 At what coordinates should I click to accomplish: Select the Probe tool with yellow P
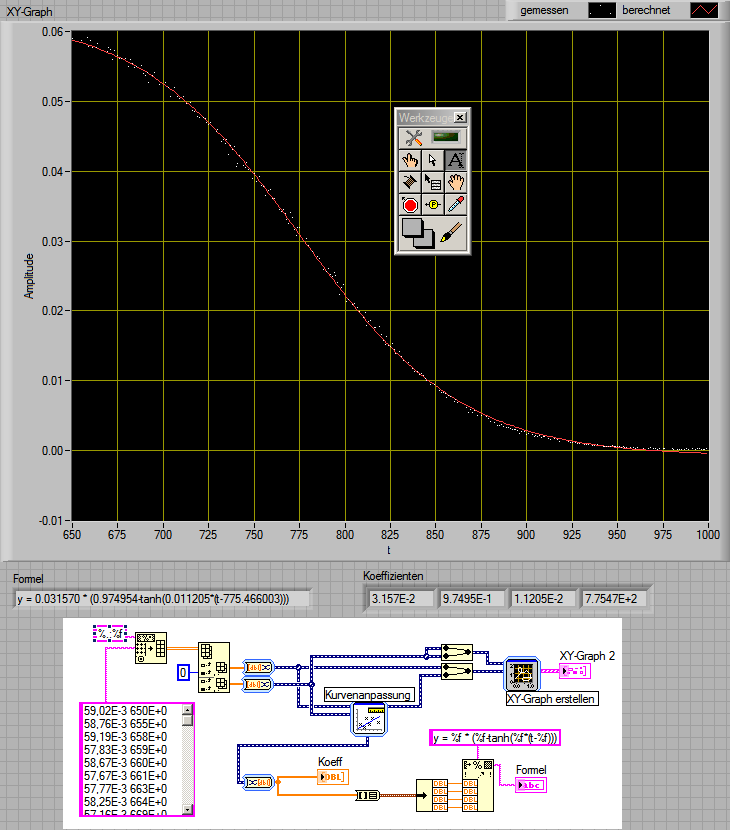(432, 205)
